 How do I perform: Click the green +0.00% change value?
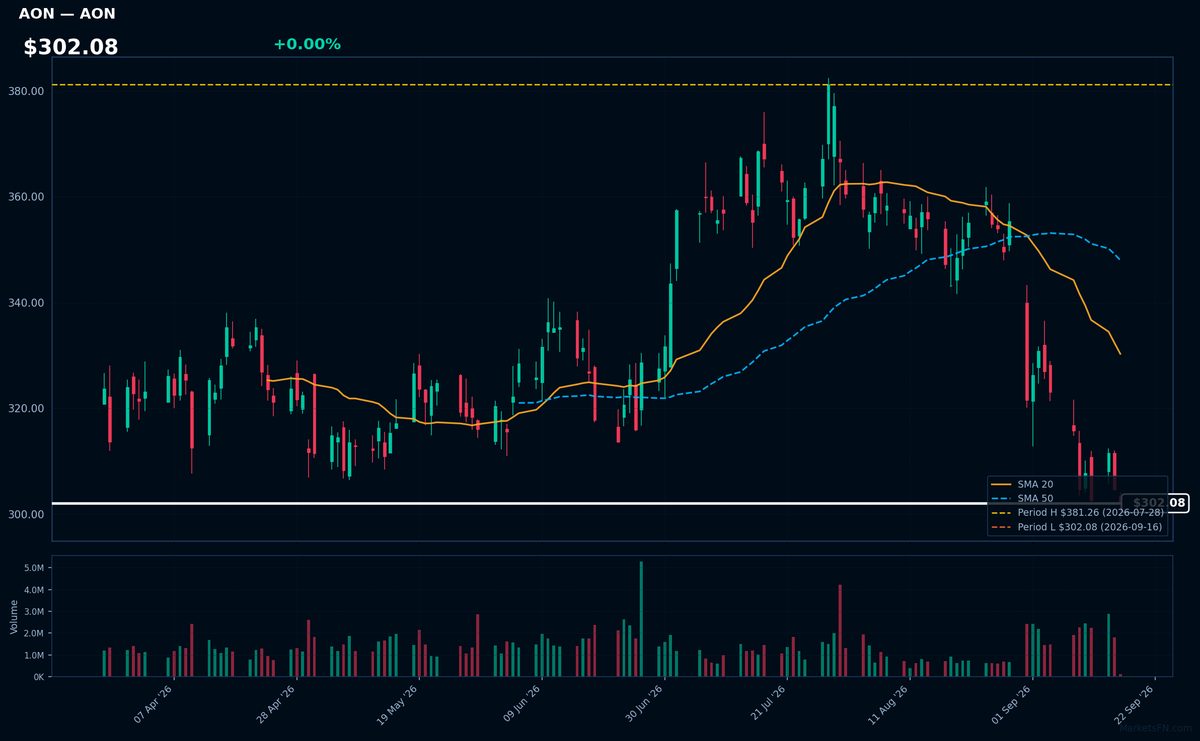(307, 44)
